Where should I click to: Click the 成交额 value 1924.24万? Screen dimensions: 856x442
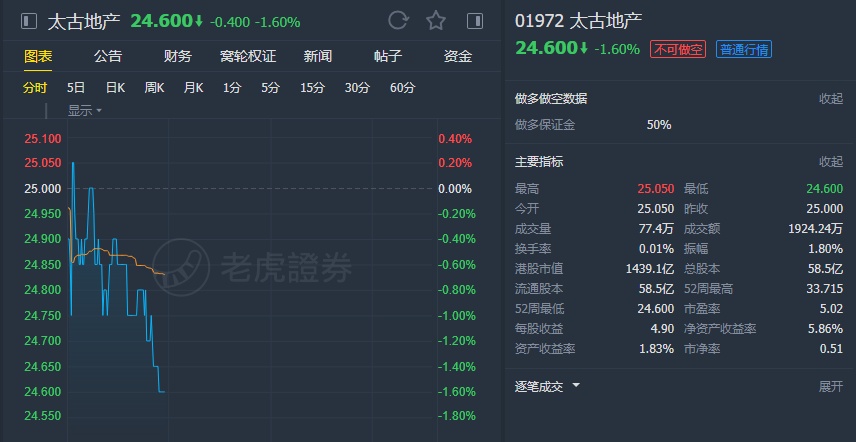816,229
